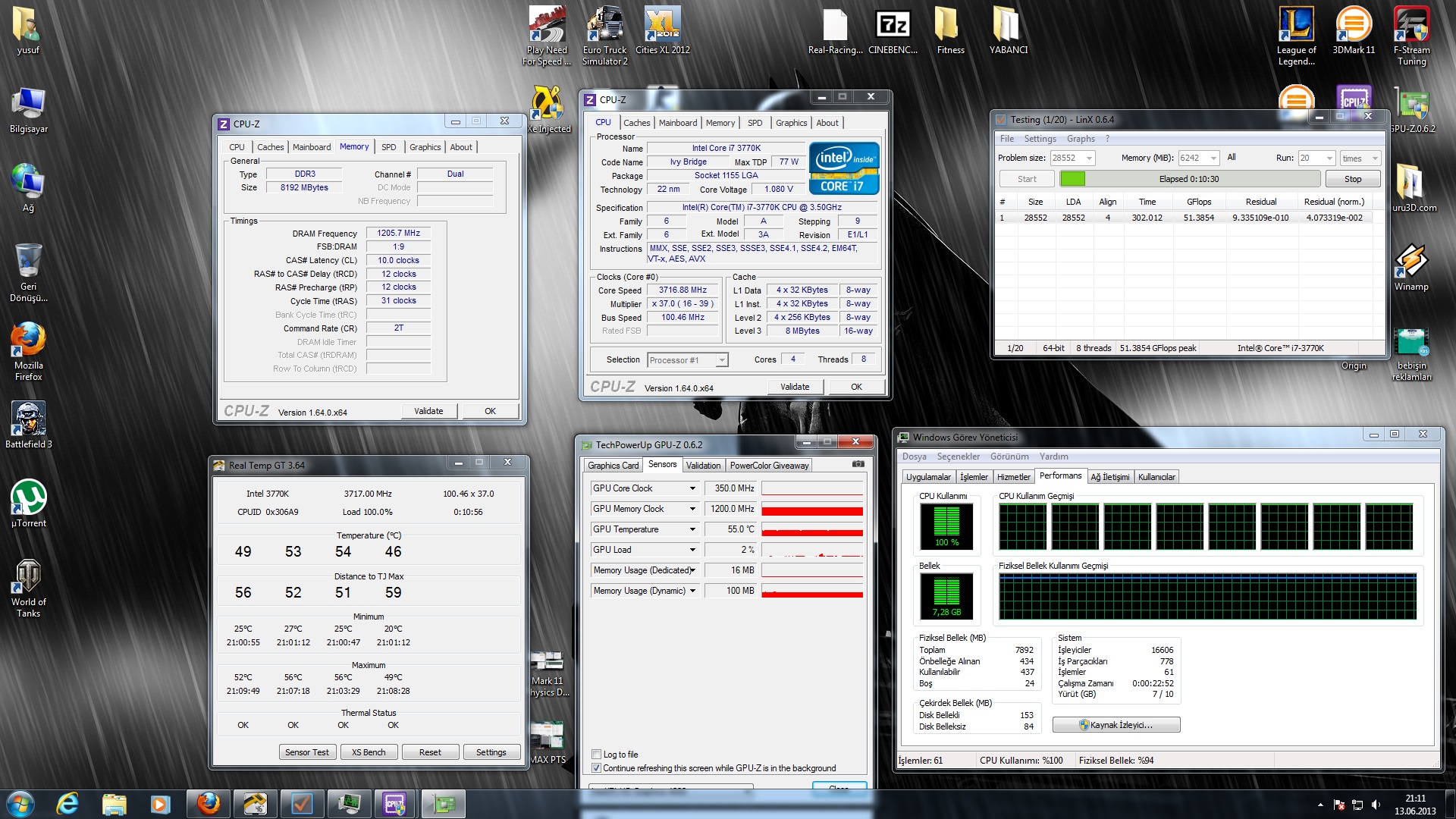Open Settings menu in LinX
The height and width of the screenshot is (819, 1456).
pos(1040,139)
